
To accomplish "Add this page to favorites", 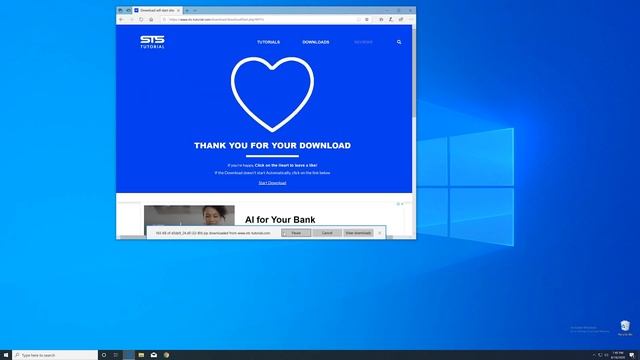I will 367,19.
